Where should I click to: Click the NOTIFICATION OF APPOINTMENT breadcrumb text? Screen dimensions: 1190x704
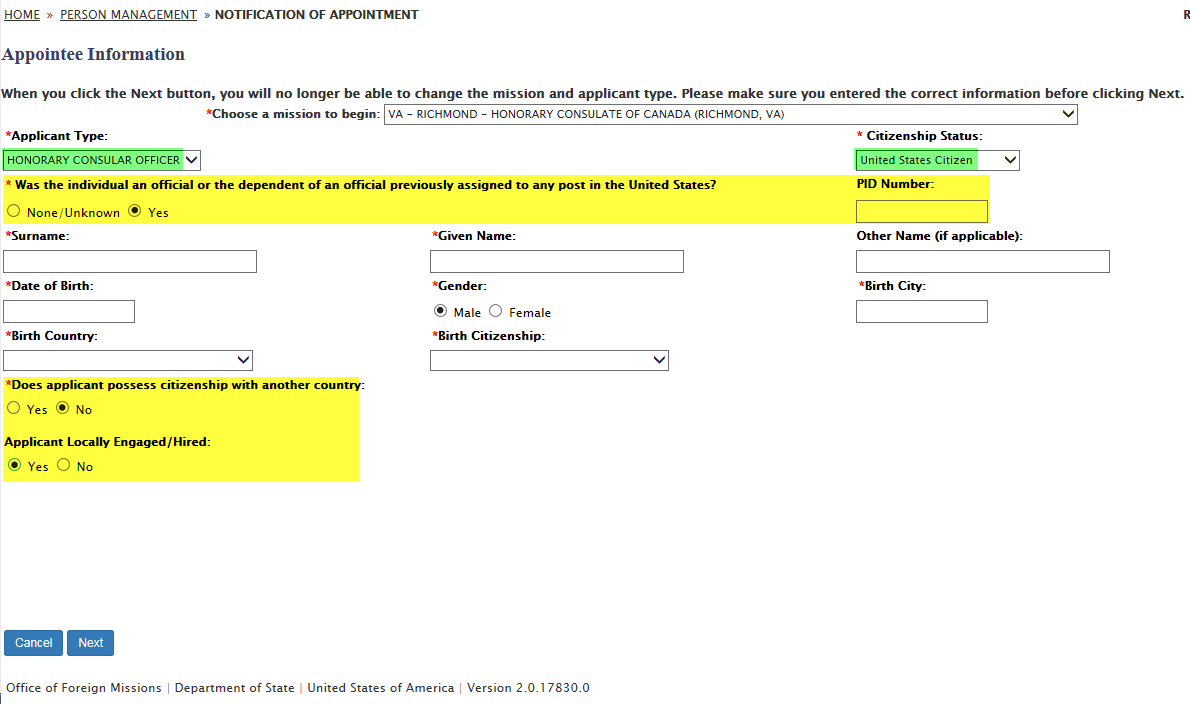tap(316, 14)
